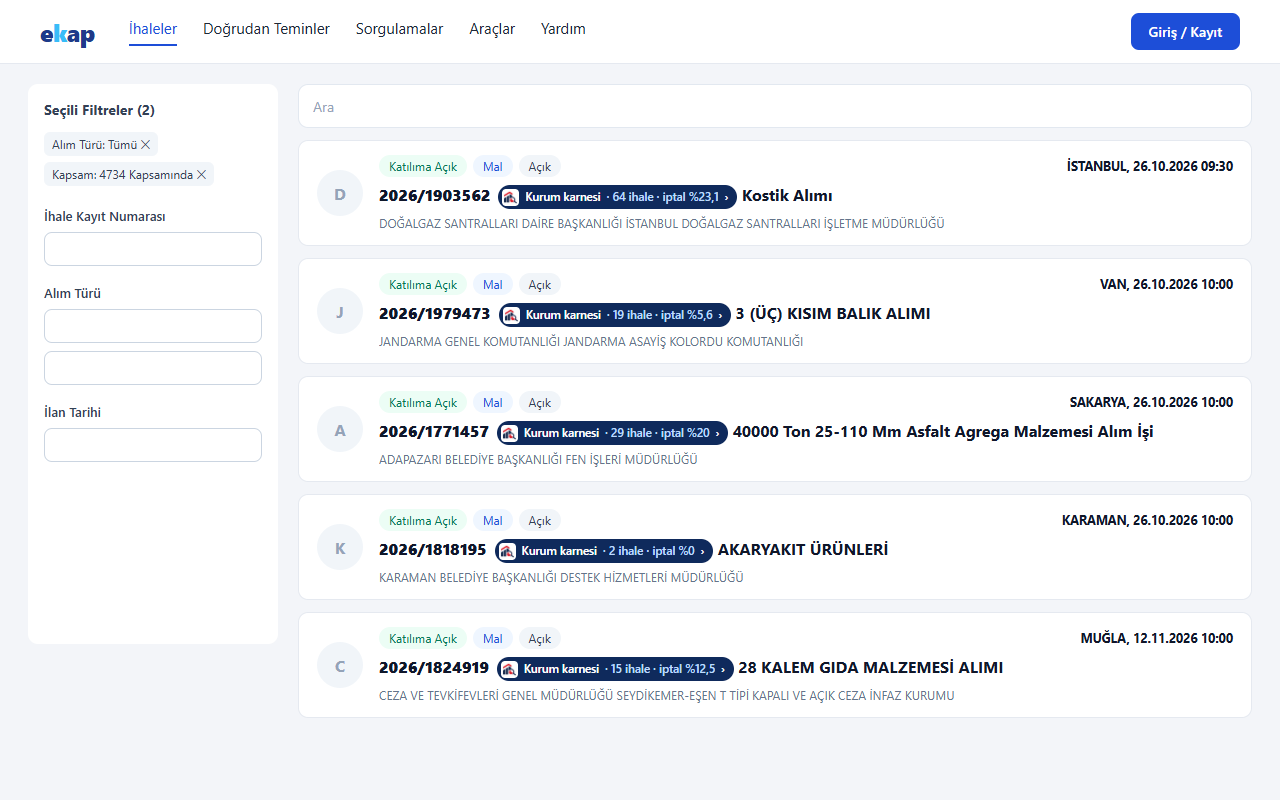Open the İlan Tarihi date field

[153, 445]
